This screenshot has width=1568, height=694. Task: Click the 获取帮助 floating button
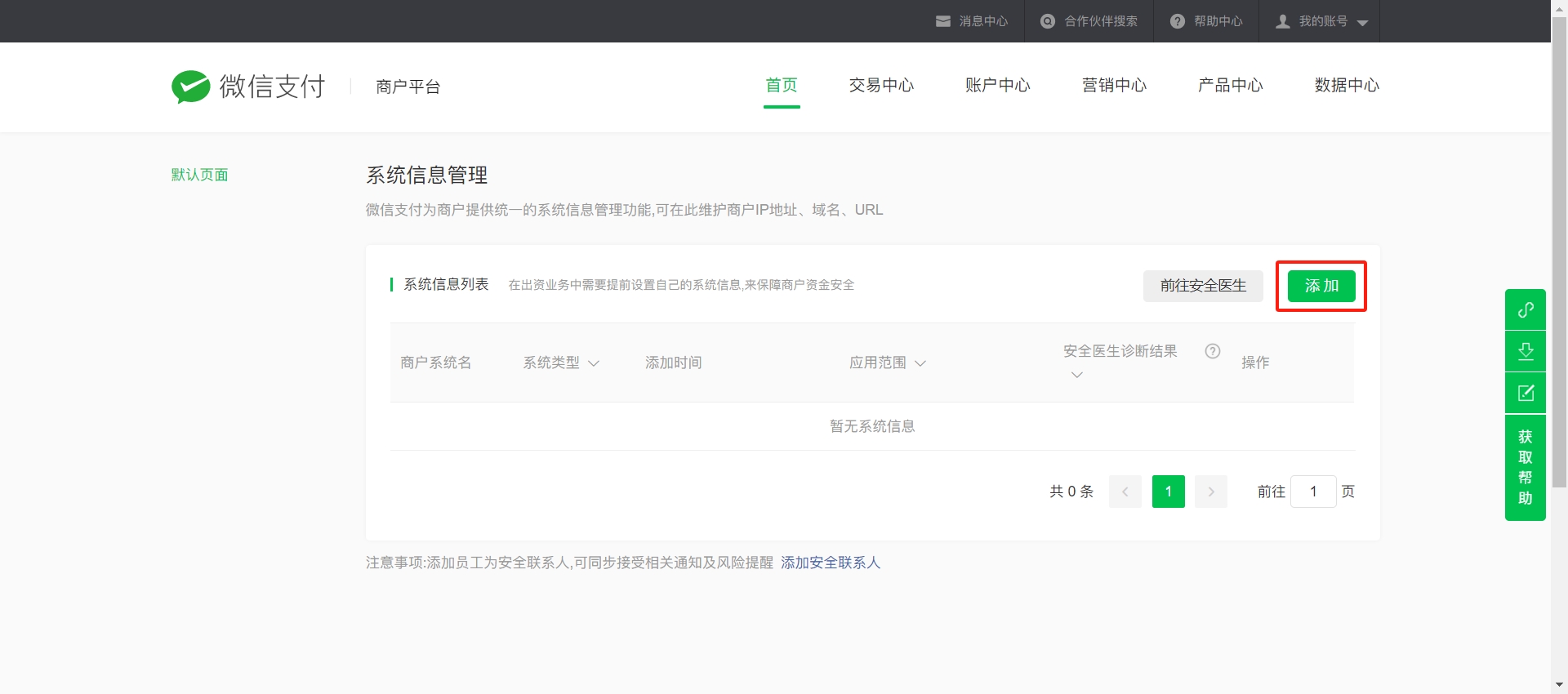[1525, 467]
